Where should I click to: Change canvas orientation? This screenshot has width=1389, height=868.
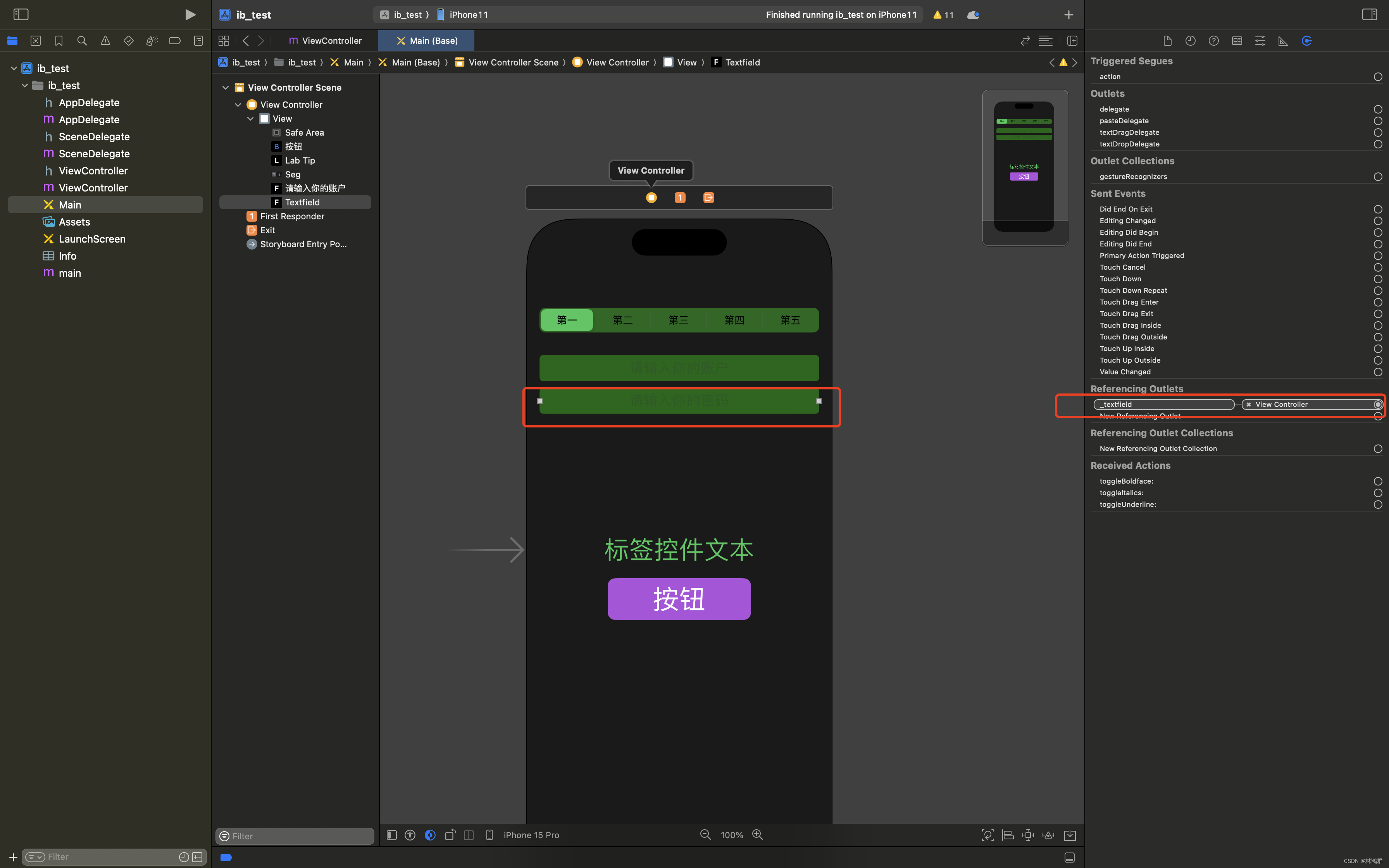pyautogui.click(x=450, y=835)
